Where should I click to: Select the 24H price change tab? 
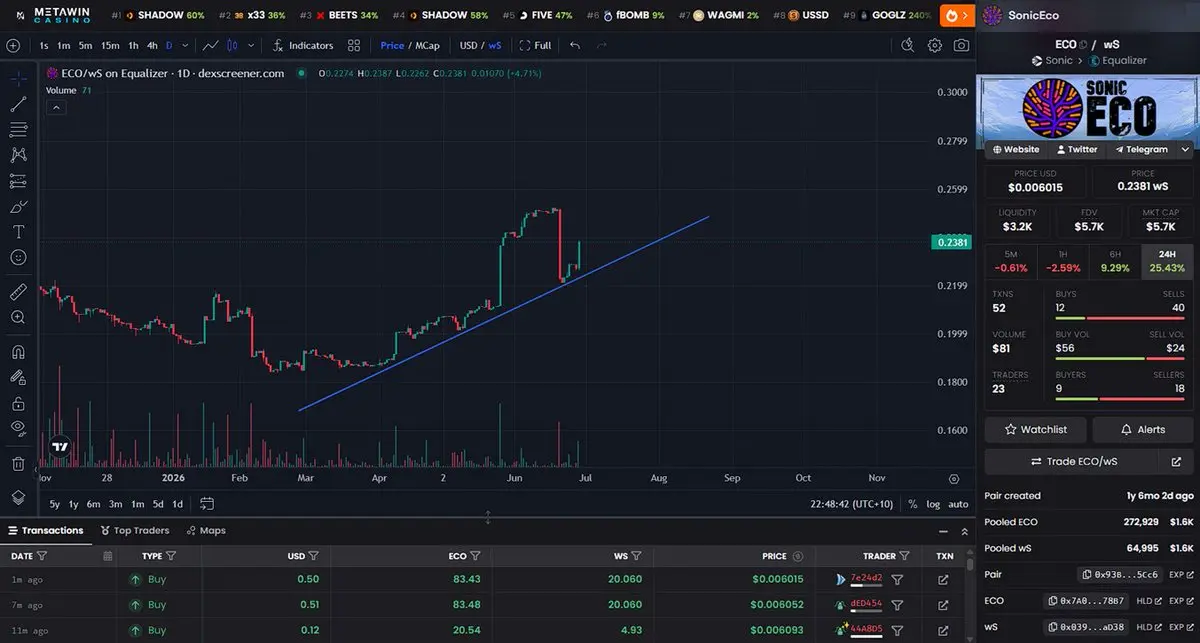click(x=1168, y=261)
